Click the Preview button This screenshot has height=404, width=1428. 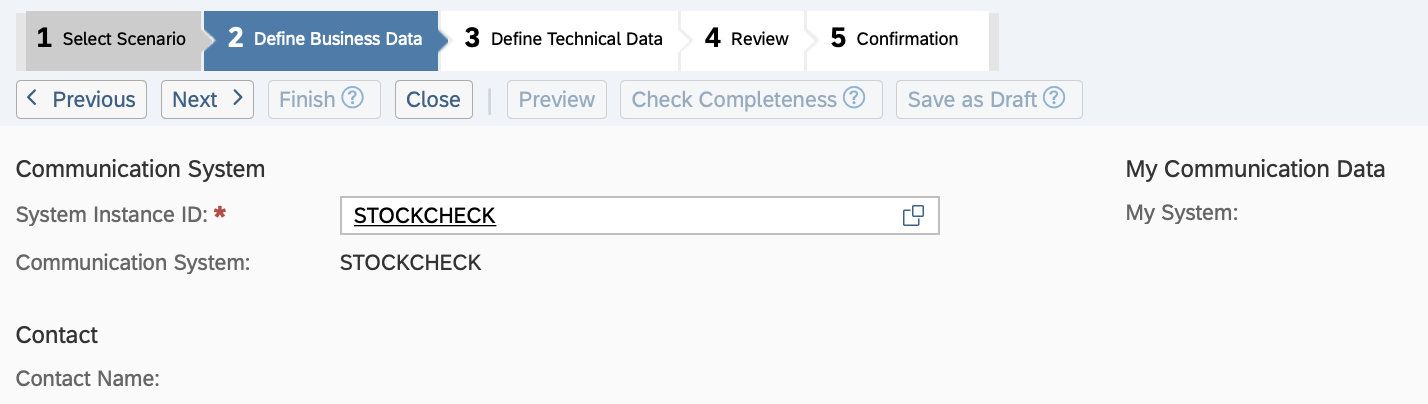point(556,100)
